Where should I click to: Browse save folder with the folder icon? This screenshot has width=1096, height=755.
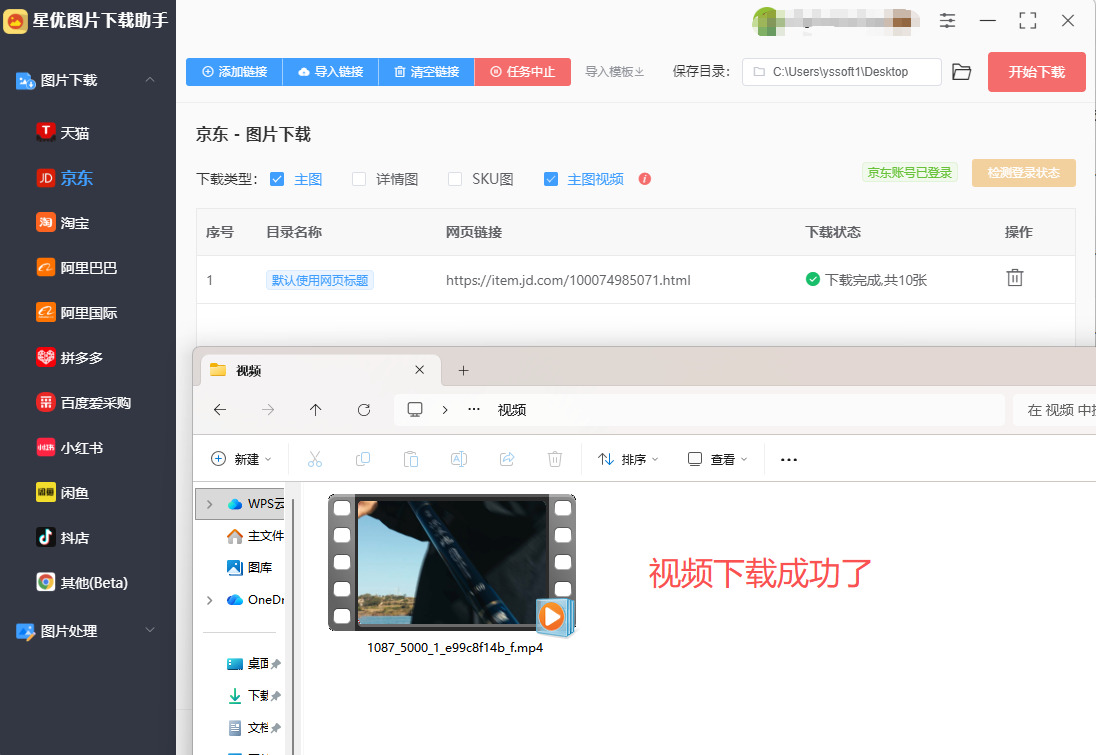coord(962,71)
